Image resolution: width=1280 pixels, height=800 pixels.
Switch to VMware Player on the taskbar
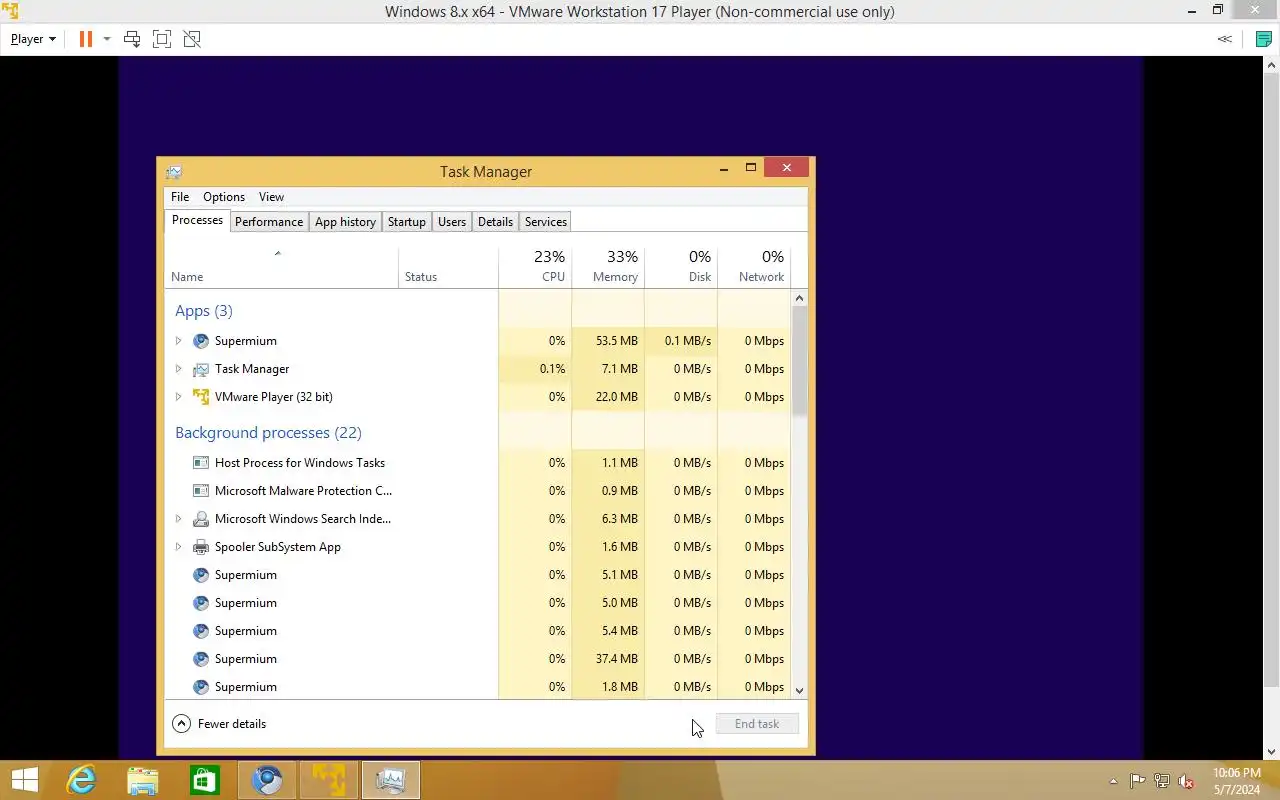[328, 780]
